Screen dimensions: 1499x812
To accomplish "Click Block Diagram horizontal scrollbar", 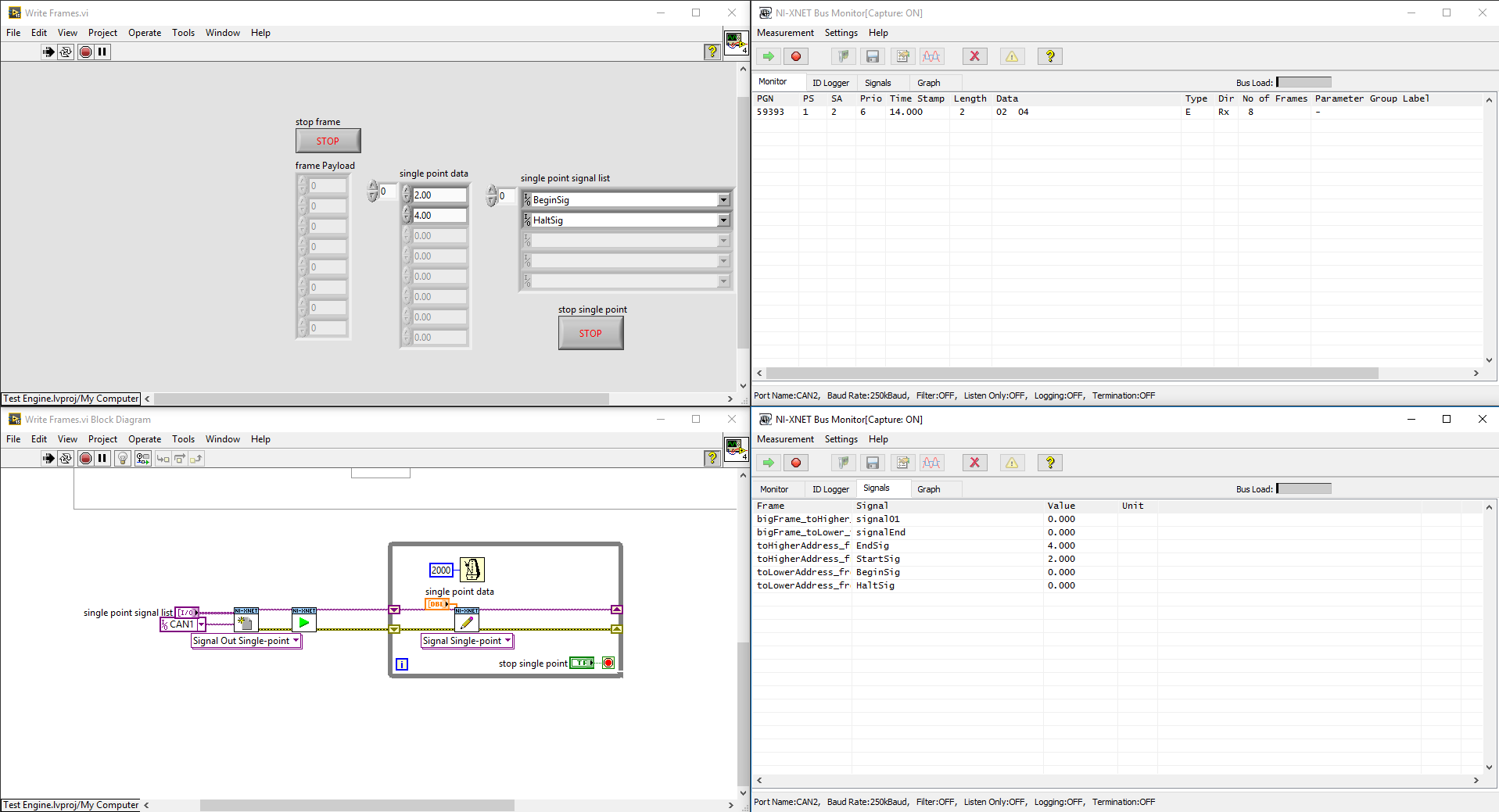I will coord(357,805).
